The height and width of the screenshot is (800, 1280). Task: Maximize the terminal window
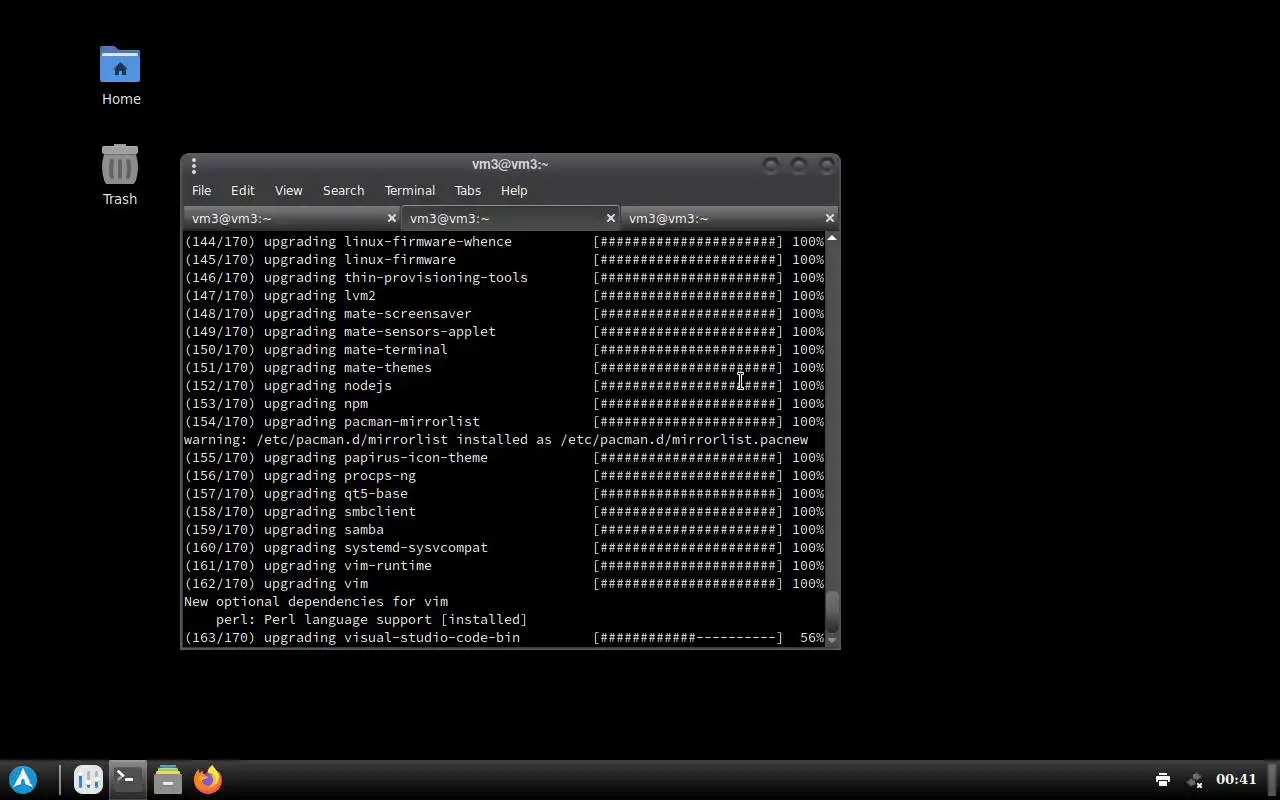click(799, 165)
